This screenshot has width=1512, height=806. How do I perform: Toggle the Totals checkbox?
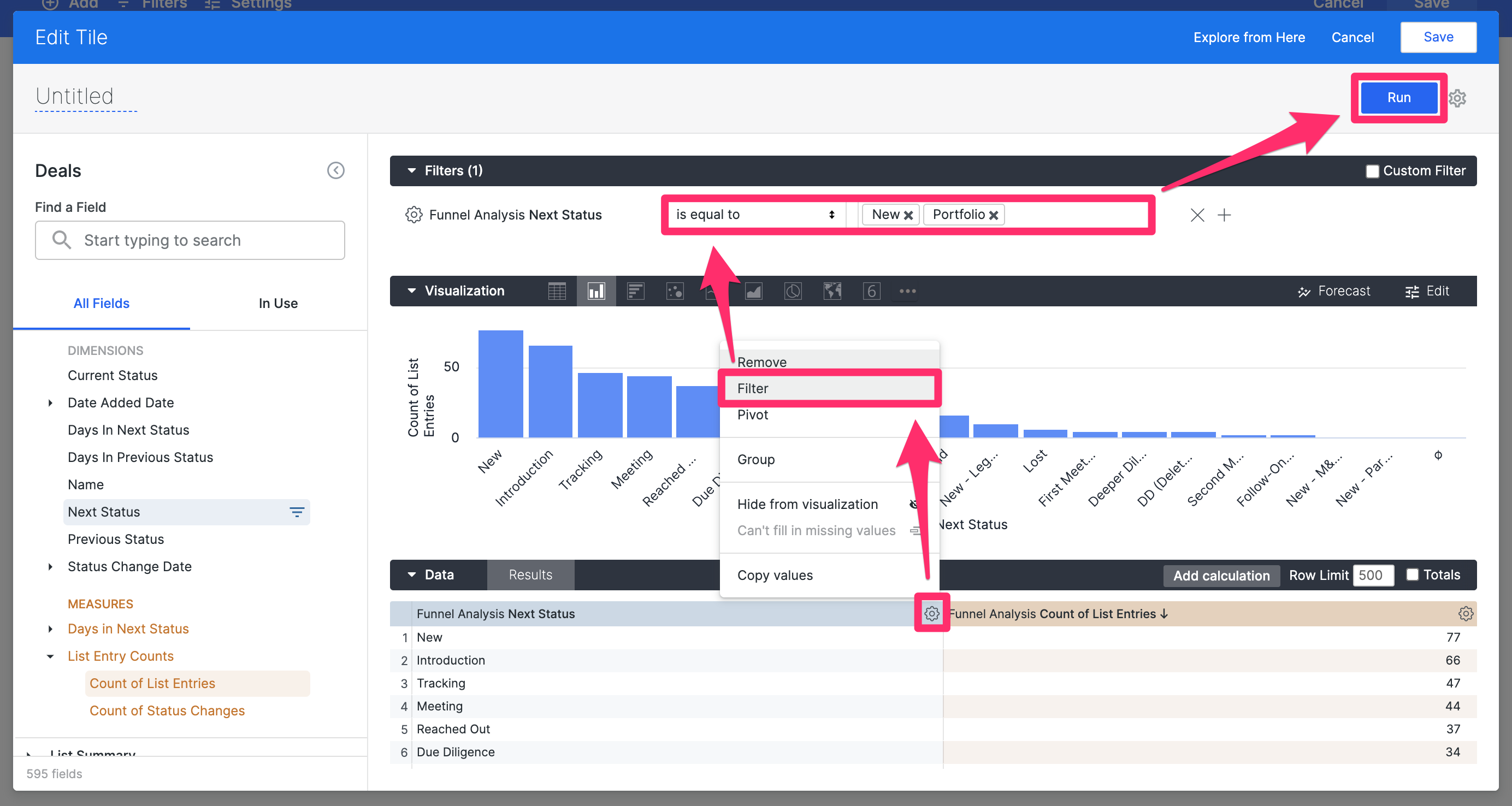[1413, 575]
